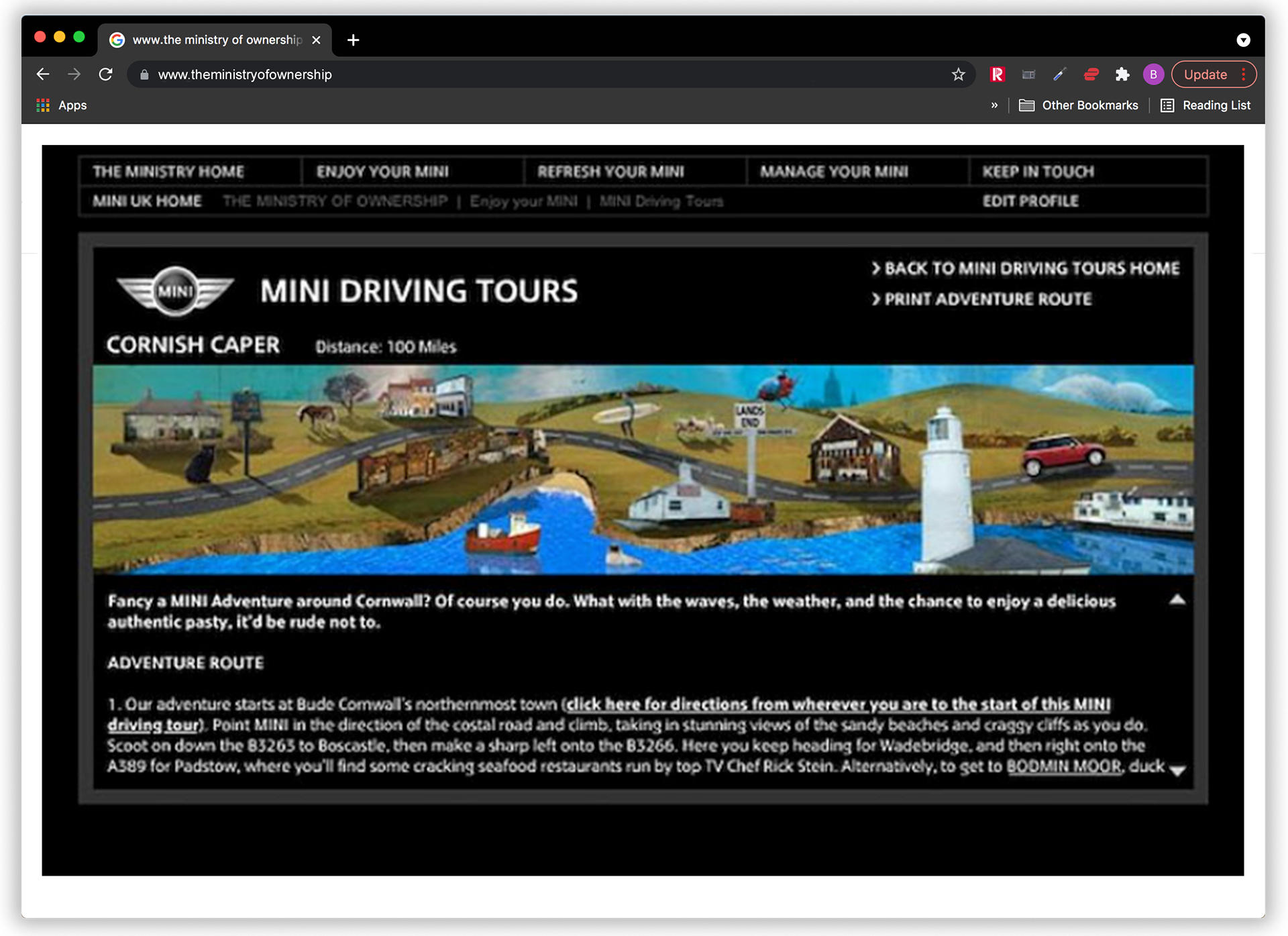Go to MINI UK HOME

tap(147, 201)
